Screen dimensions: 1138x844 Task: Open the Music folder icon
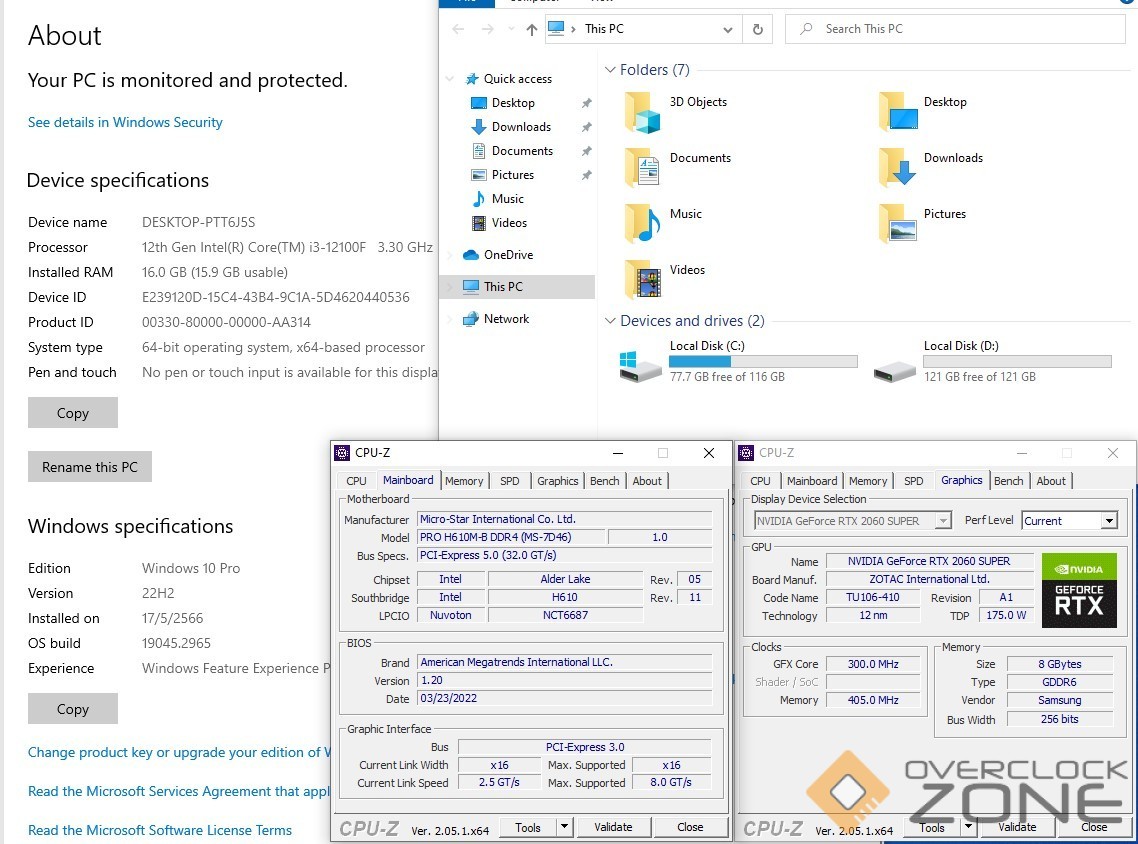click(x=642, y=223)
